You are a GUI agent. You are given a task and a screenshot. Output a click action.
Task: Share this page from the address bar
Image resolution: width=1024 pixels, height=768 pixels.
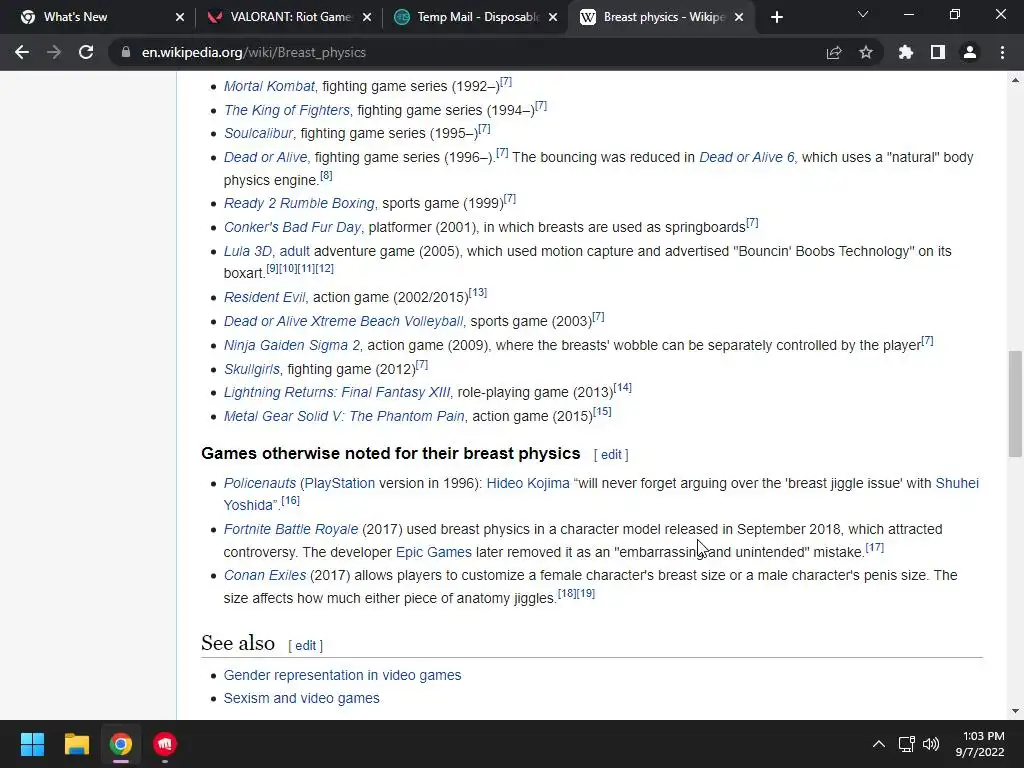834,52
